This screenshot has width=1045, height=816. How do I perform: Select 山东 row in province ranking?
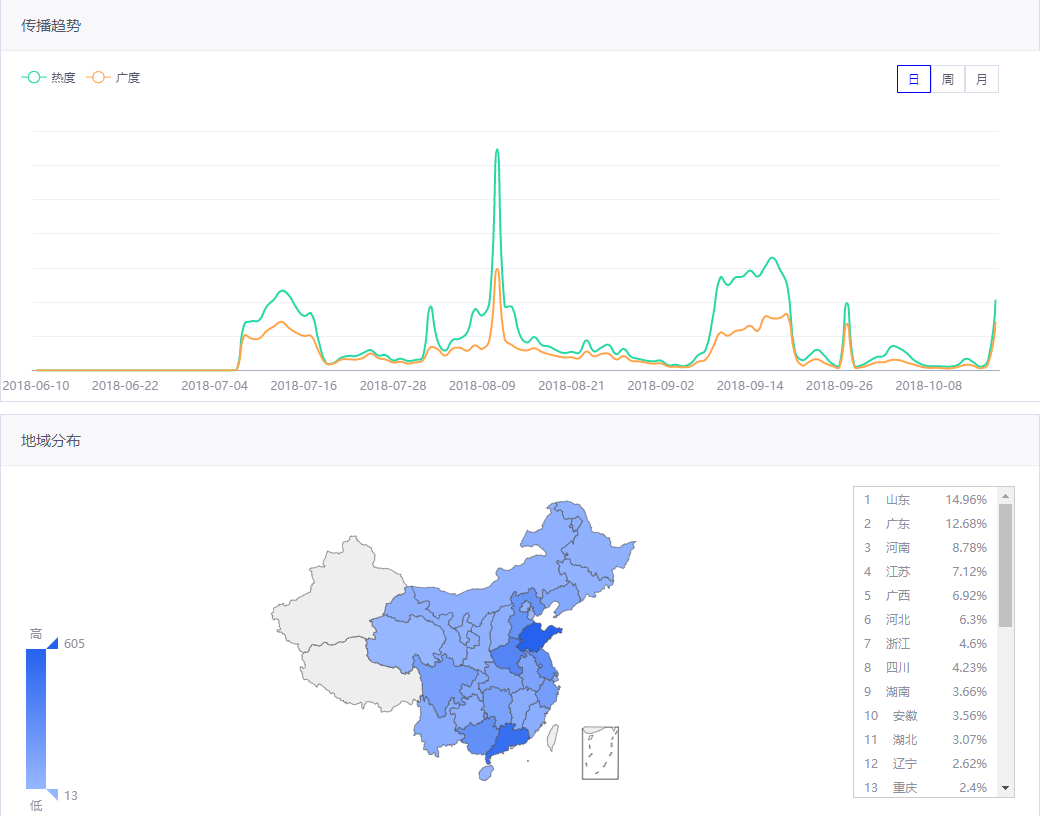925,499
